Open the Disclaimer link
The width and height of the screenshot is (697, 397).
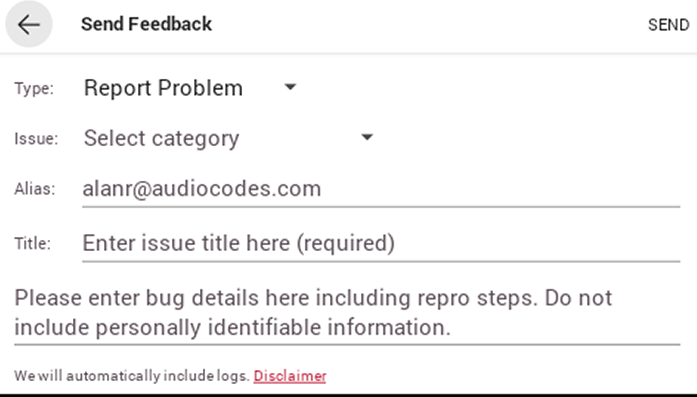(x=290, y=376)
